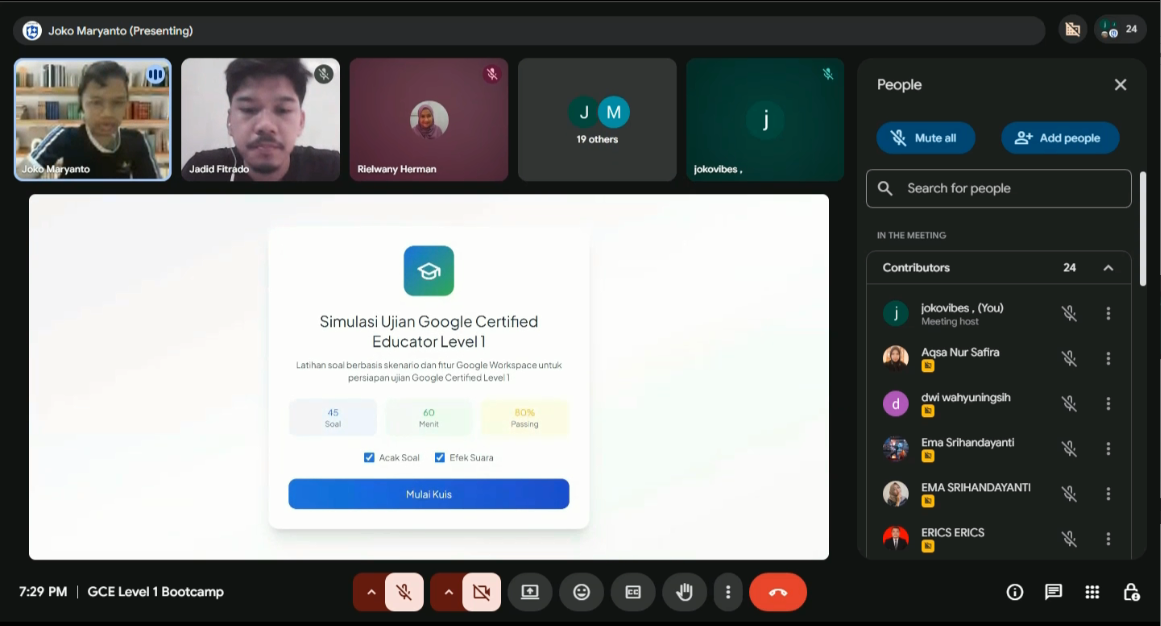Toggle the microphone mute button
1161x626 pixels.
point(404,592)
